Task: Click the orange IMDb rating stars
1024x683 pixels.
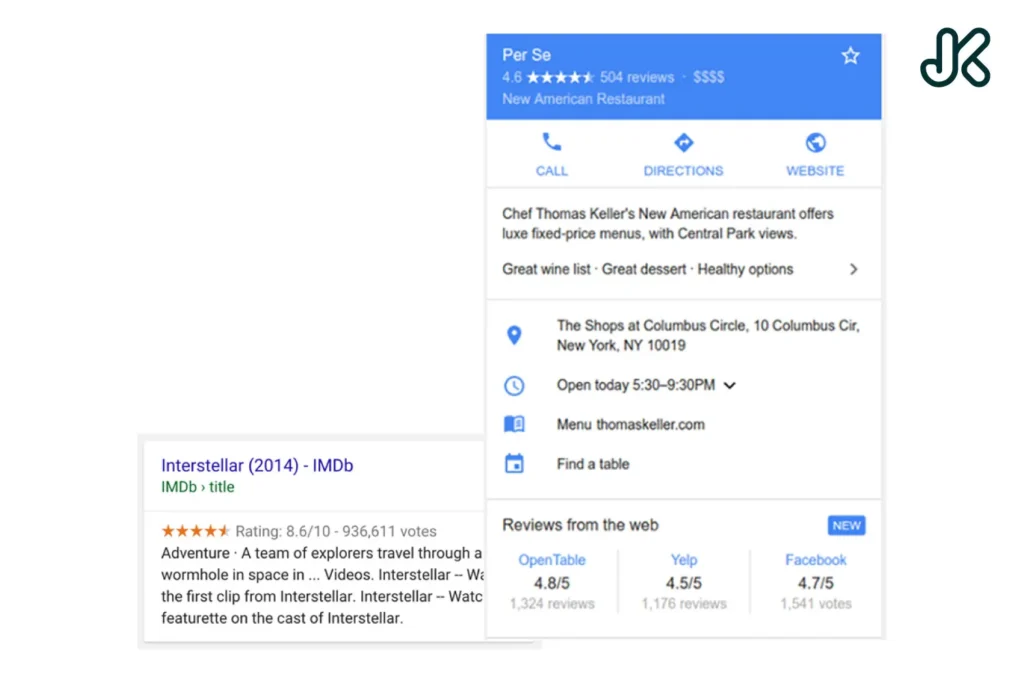Action: pyautogui.click(x=195, y=531)
